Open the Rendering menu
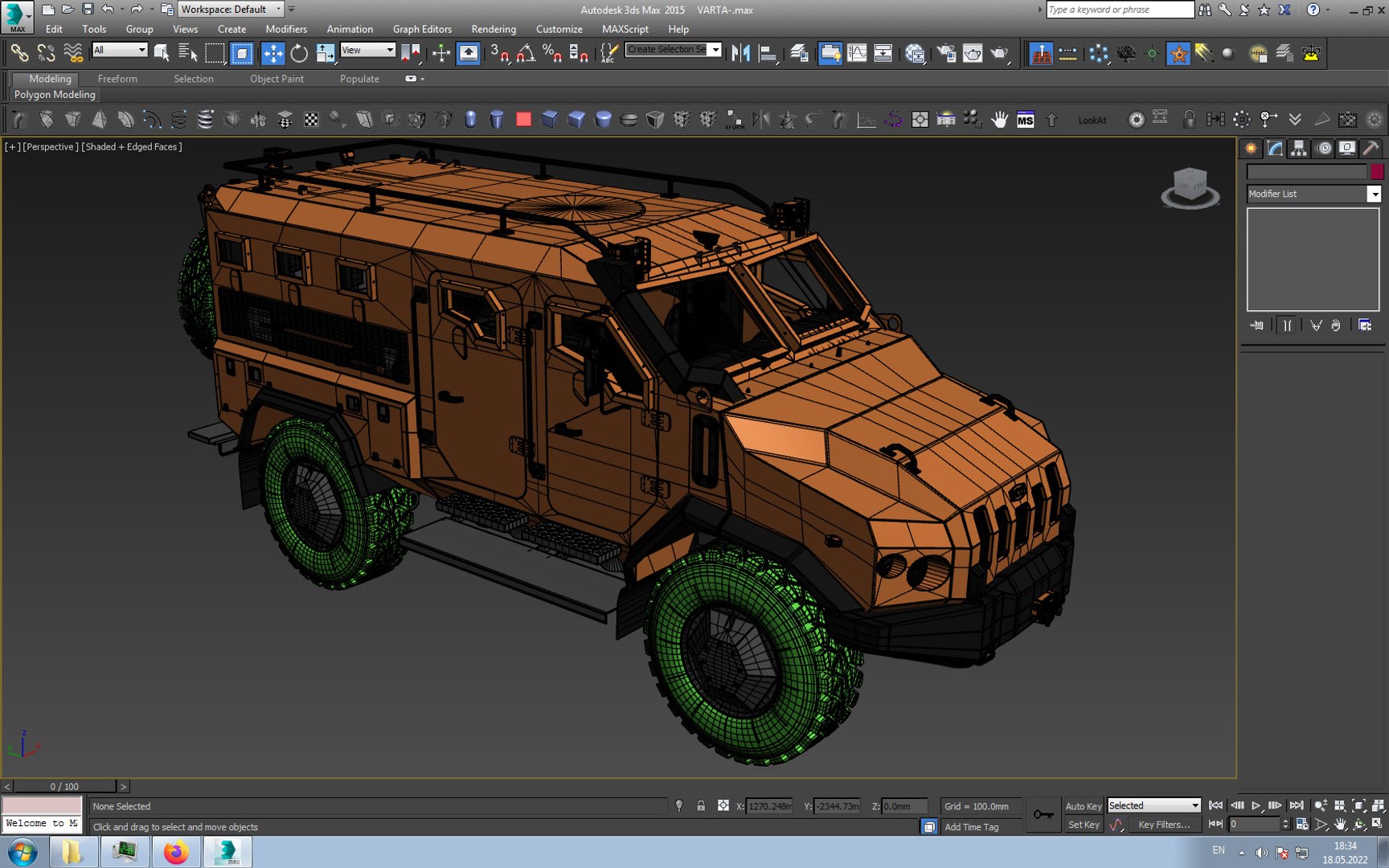This screenshot has width=1389, height=868. point(494,29)
